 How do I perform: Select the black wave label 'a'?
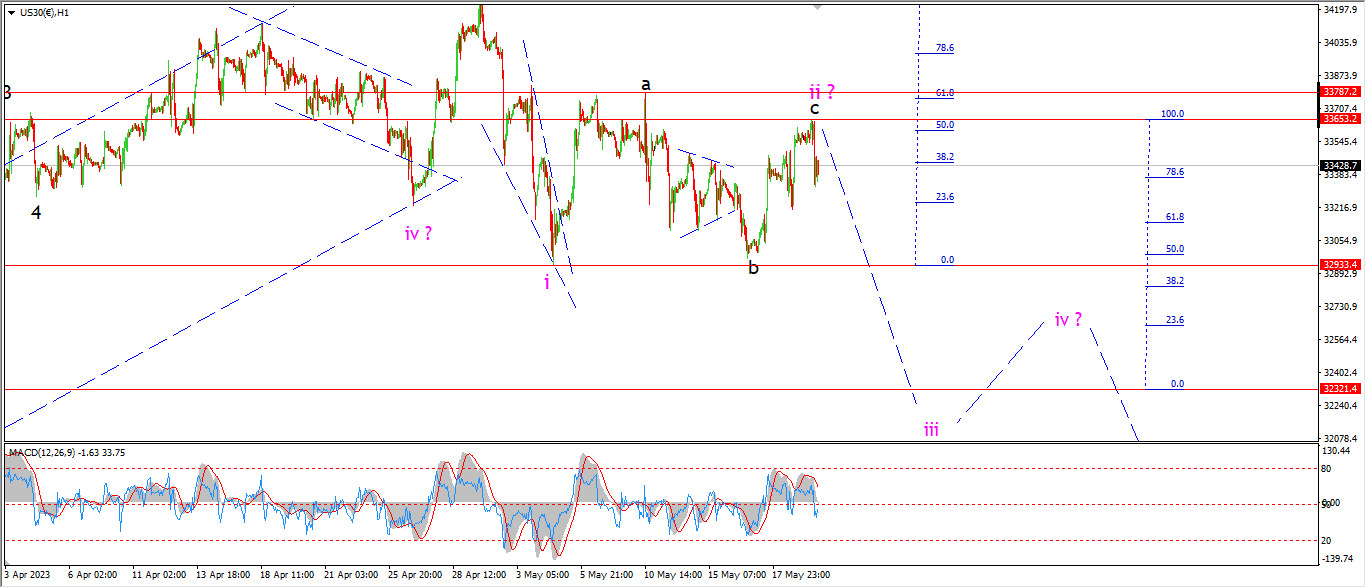click(647, 84)
